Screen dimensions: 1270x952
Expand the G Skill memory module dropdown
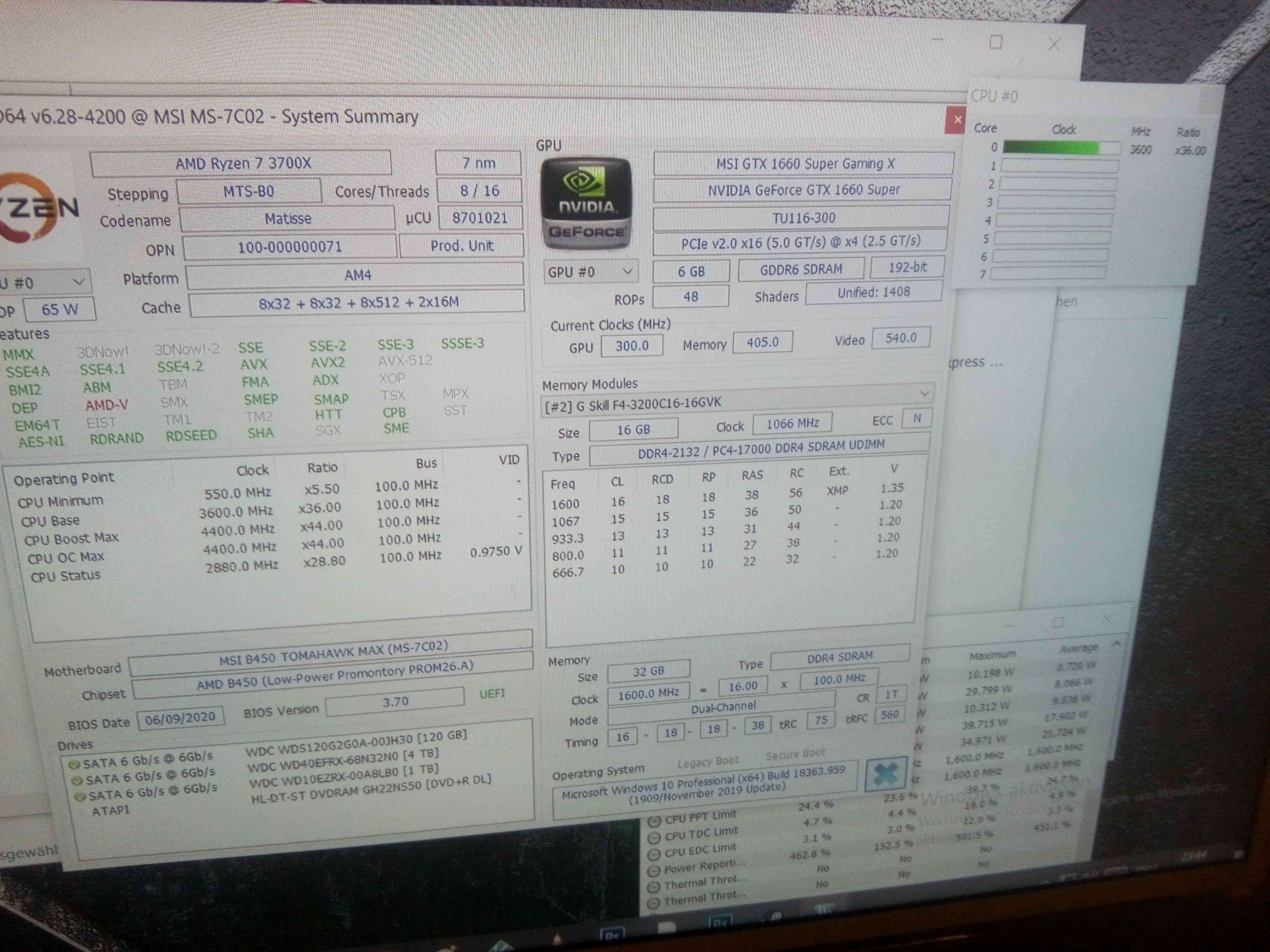924,393
